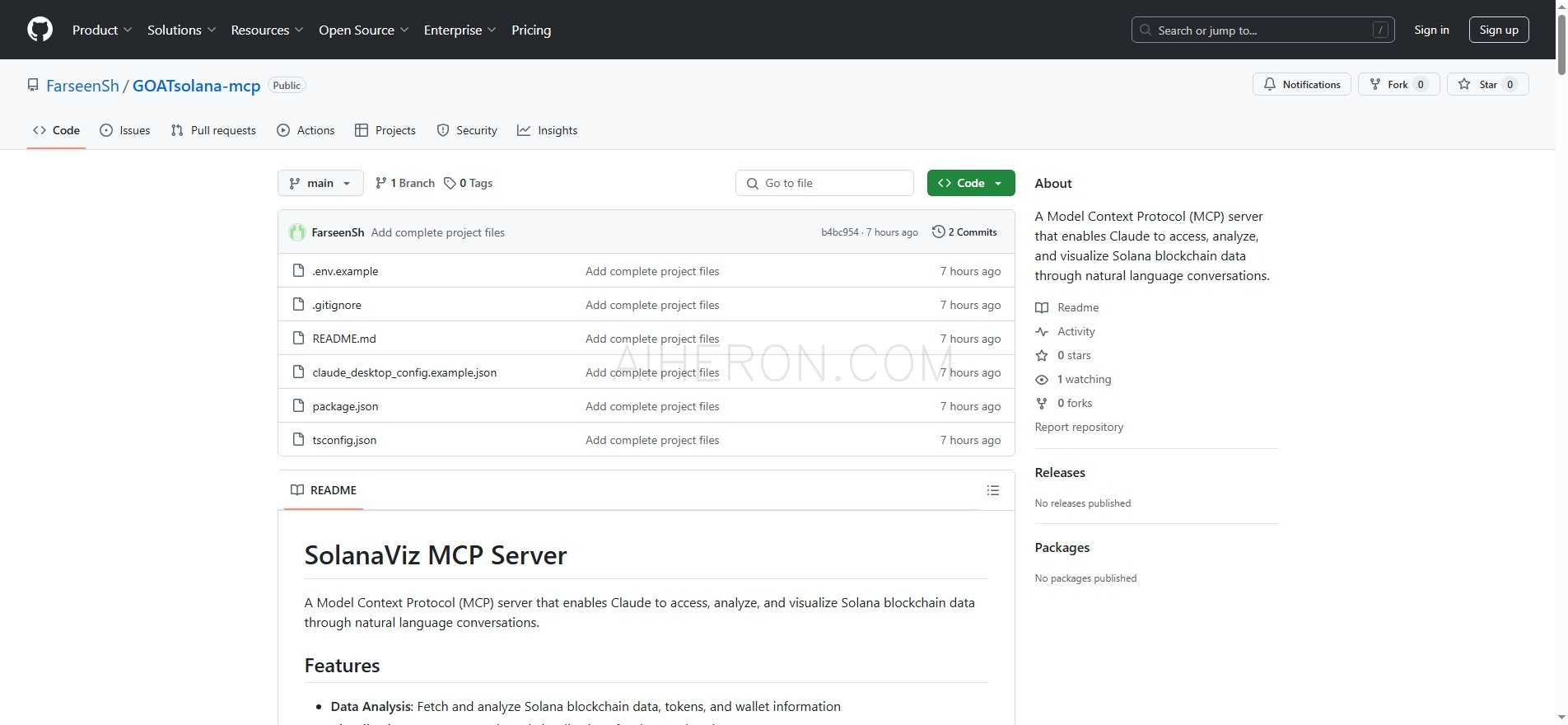Image resolution: width=1568 pixels, height=725 pixels.
Task: Open the Insights tab
Action: tap(548, 130)
